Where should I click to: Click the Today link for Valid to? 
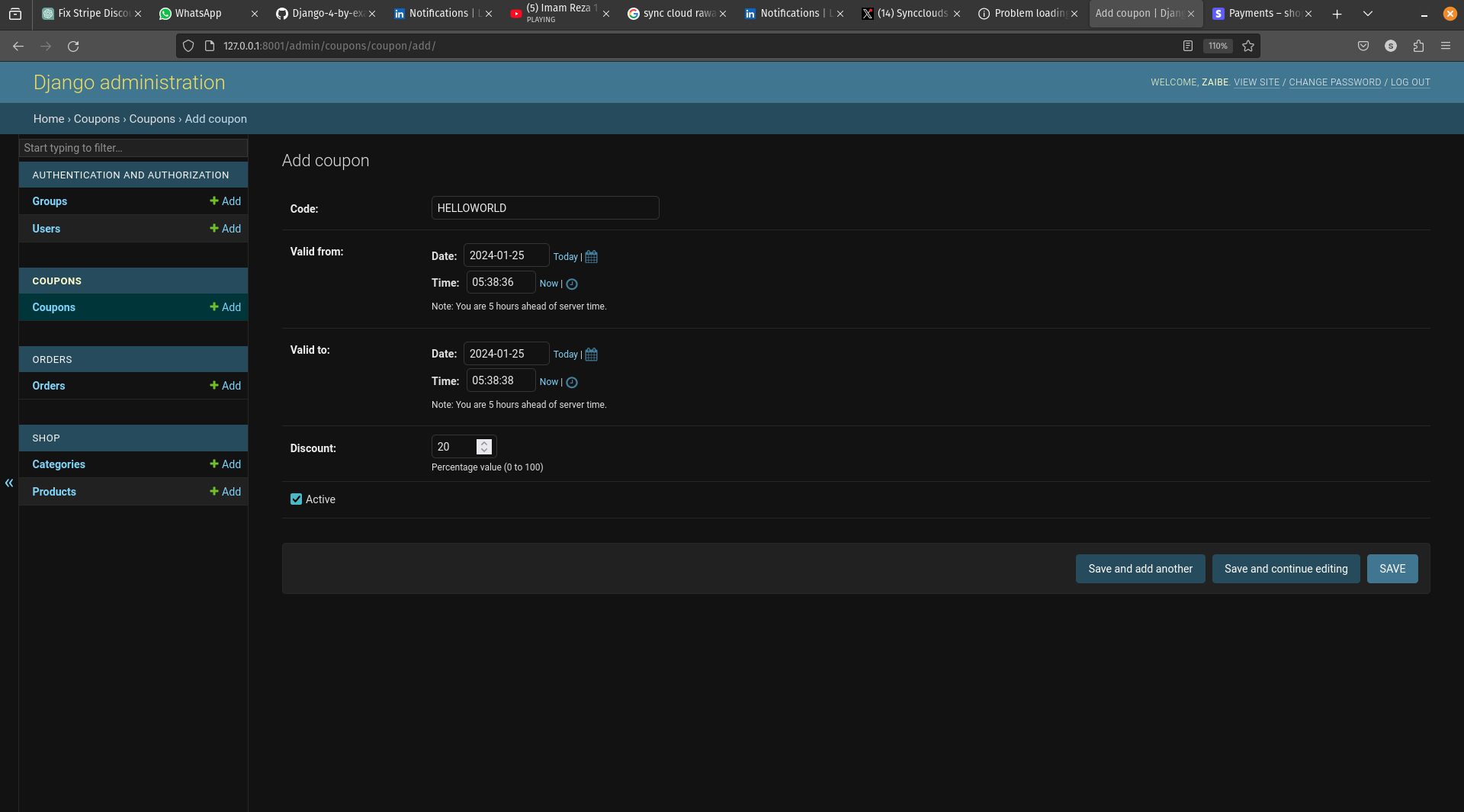(x=565, y=355)
